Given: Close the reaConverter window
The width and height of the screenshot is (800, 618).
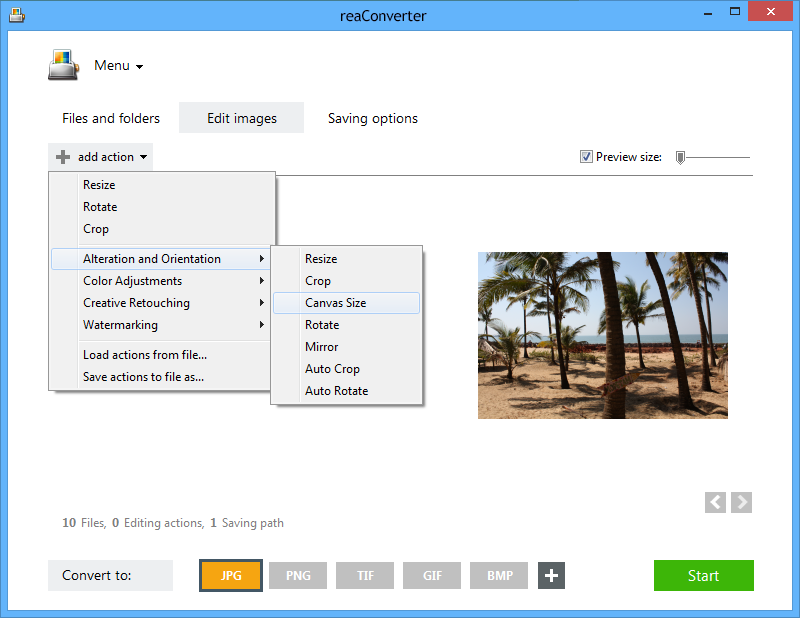Looking at the screenshot, I should point(771,11).
